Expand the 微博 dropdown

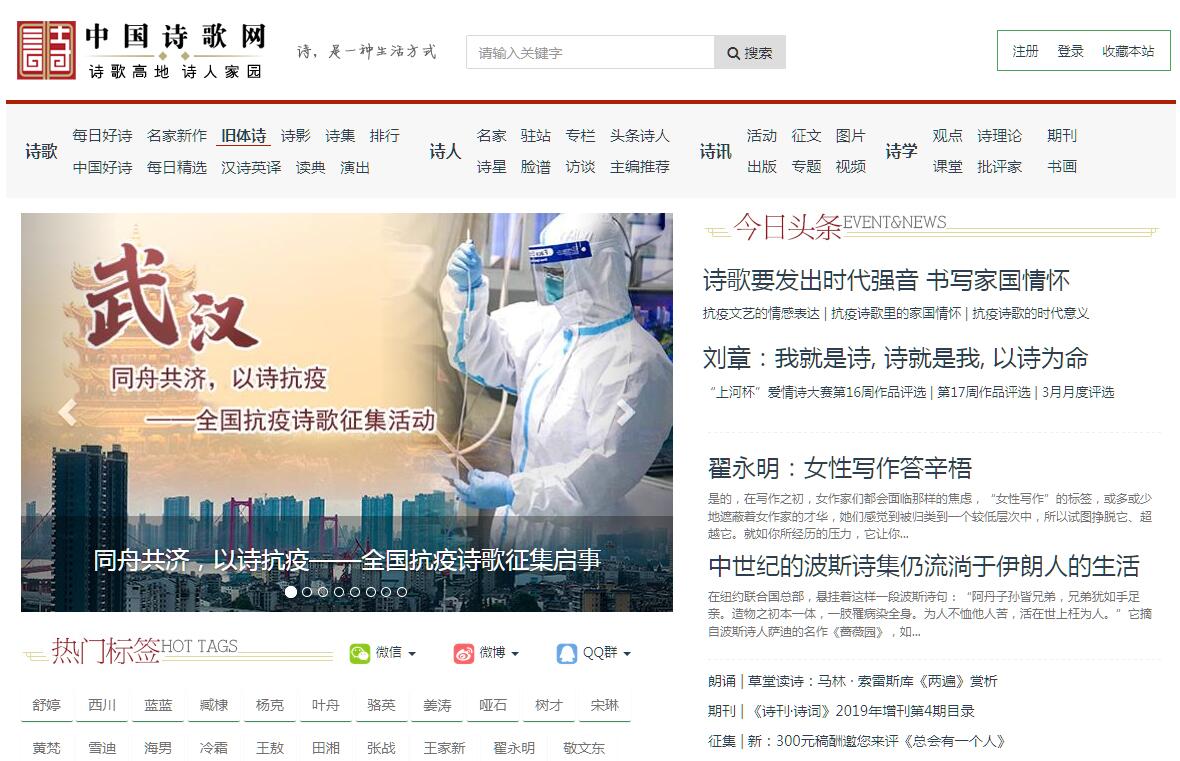[499, 653]
